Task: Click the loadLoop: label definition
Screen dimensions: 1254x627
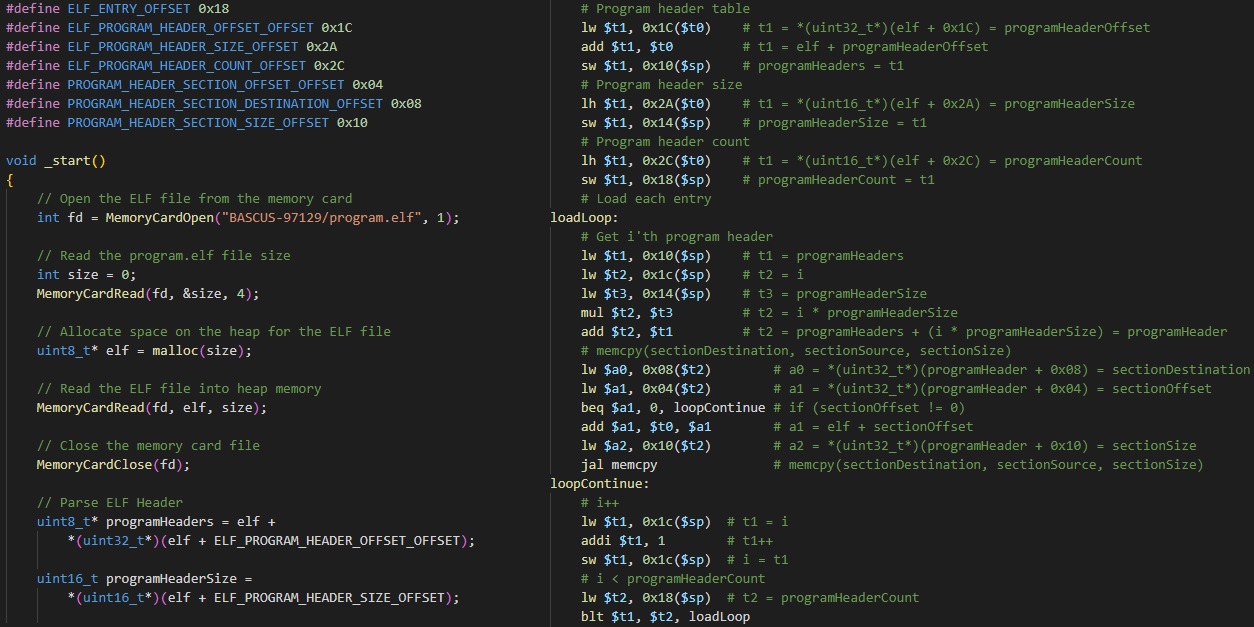Action: [584, 217]
